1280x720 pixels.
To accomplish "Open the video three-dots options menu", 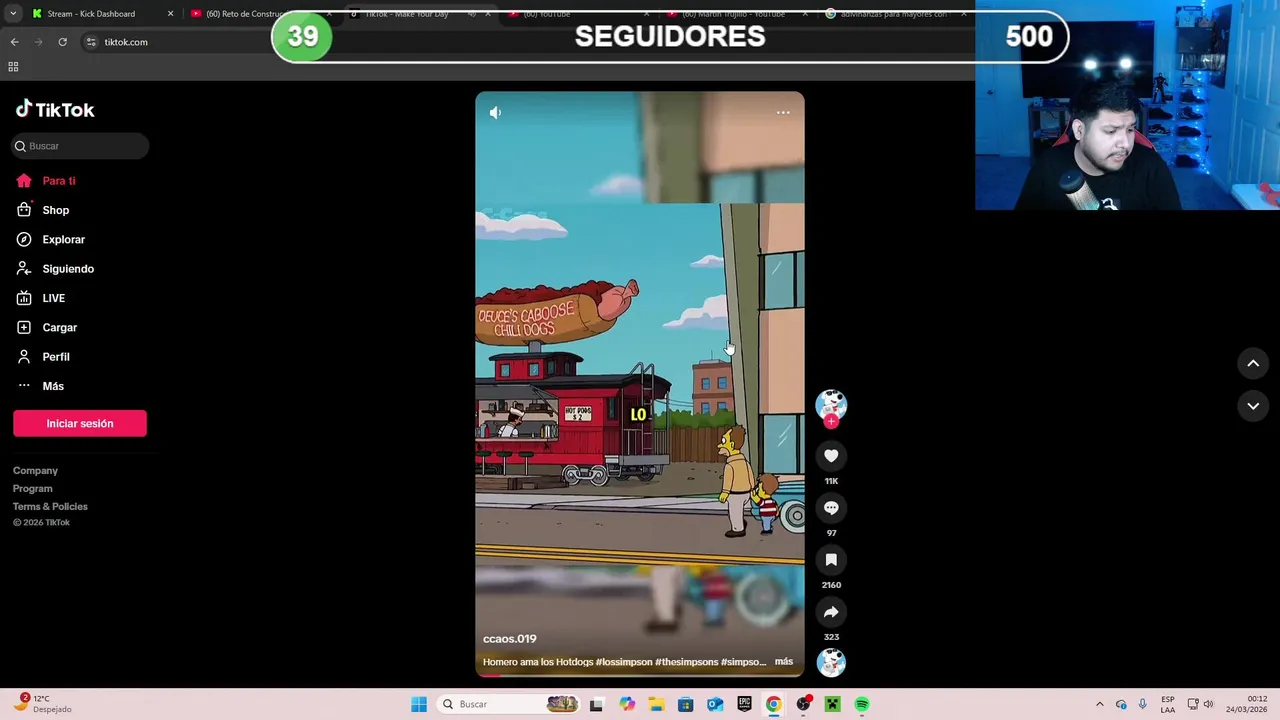I will [783, 113].
